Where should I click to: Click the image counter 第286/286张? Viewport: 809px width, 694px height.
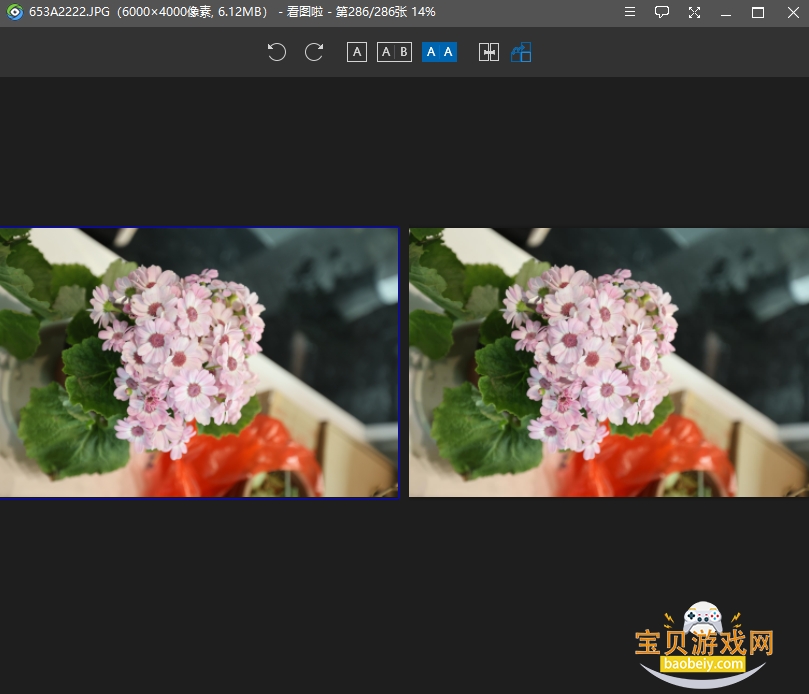click(371, 12)
